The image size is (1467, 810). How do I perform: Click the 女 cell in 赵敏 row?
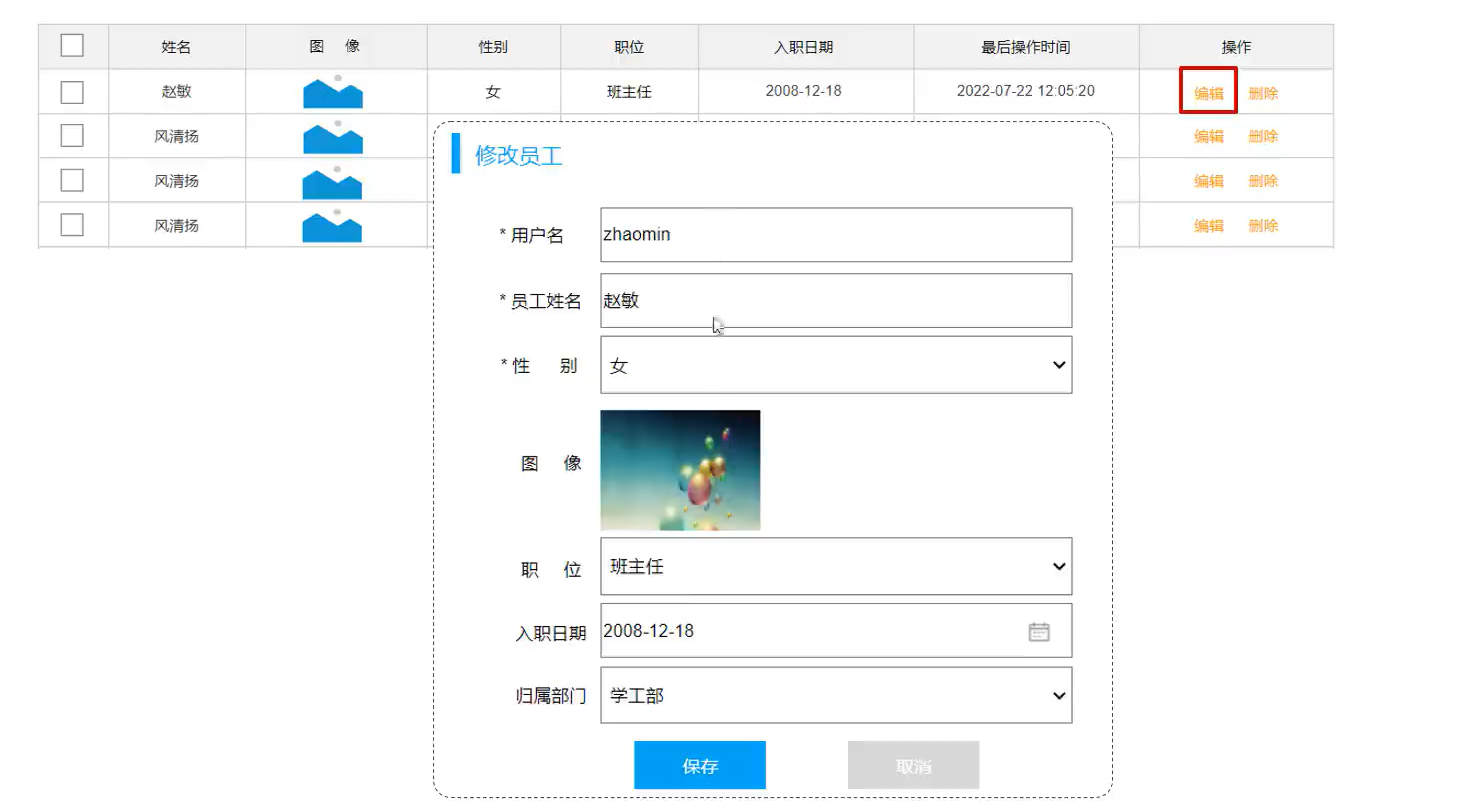click(493, 92)
